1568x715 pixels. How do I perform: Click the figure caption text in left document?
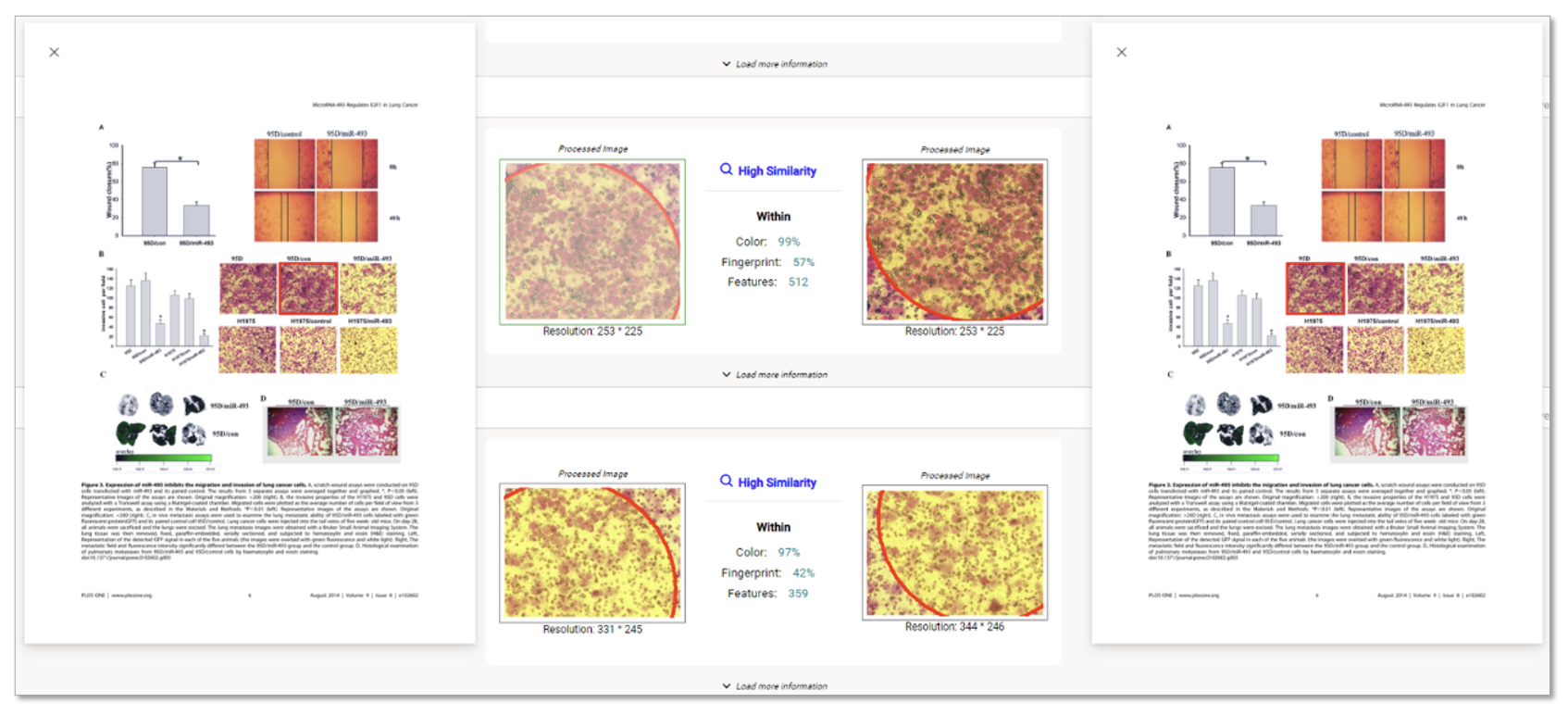(250, 521)
